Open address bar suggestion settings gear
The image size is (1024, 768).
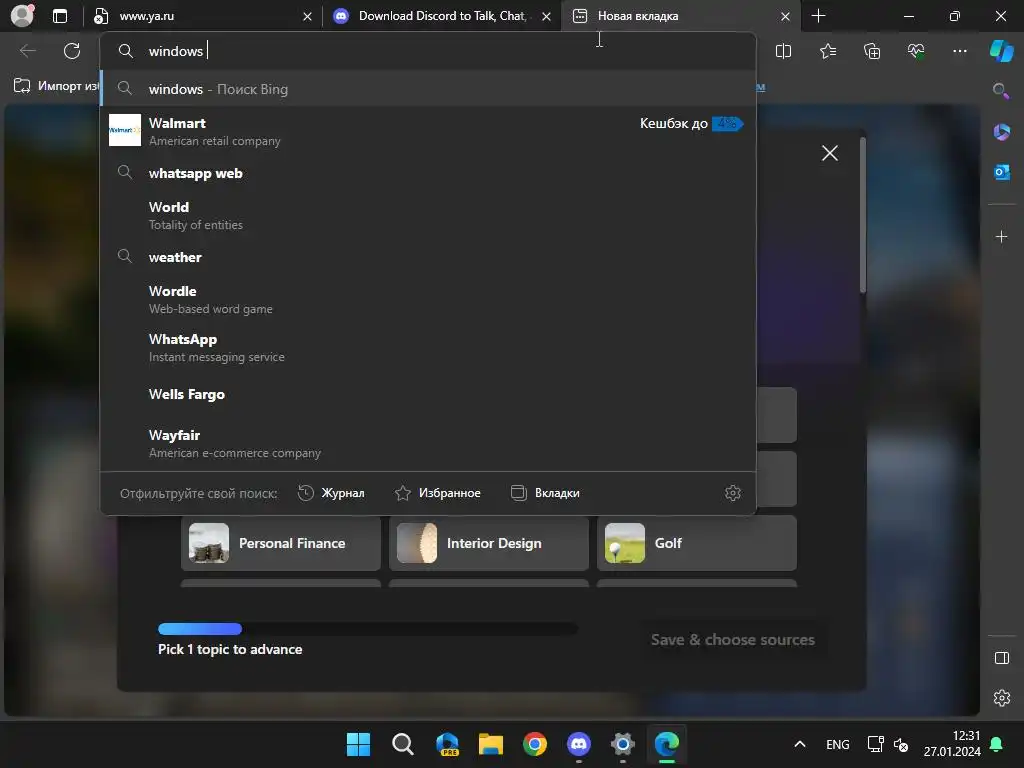point(733,493)
